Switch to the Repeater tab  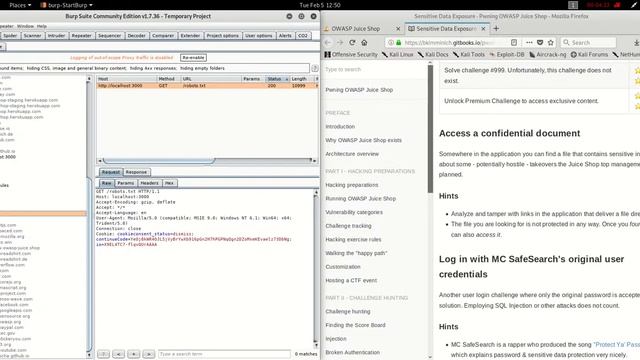click(x=82, y=36)
